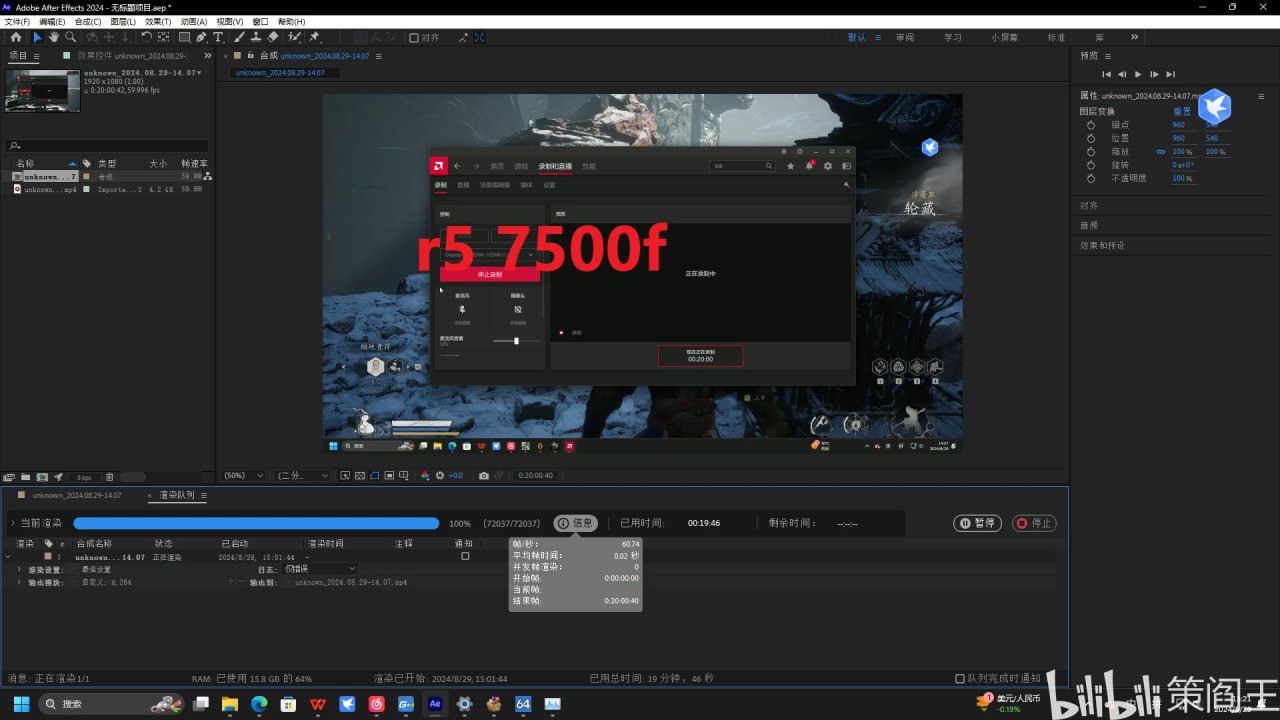Select the Clone Stamp tool
The width and height of the screenshot is (1280, 720).
(x=257, y=37)
